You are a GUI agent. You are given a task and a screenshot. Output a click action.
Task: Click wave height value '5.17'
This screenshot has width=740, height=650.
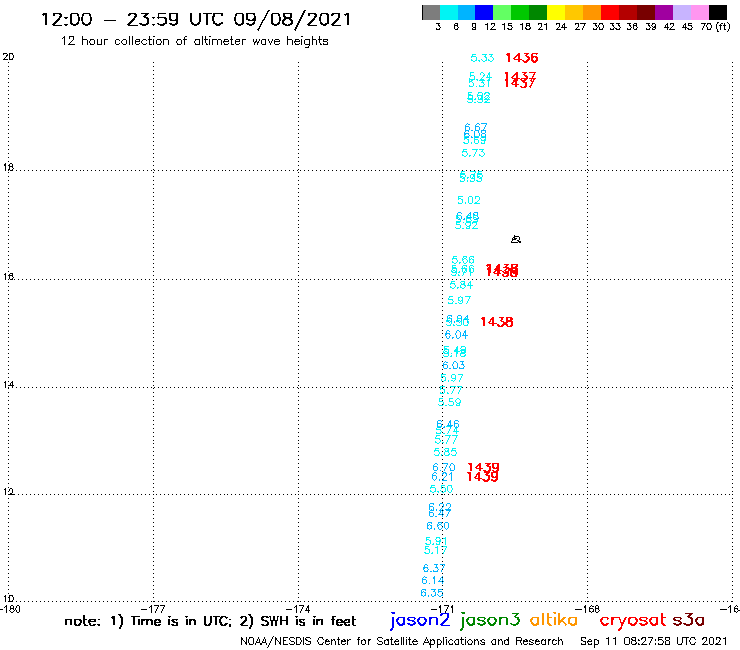435,550
